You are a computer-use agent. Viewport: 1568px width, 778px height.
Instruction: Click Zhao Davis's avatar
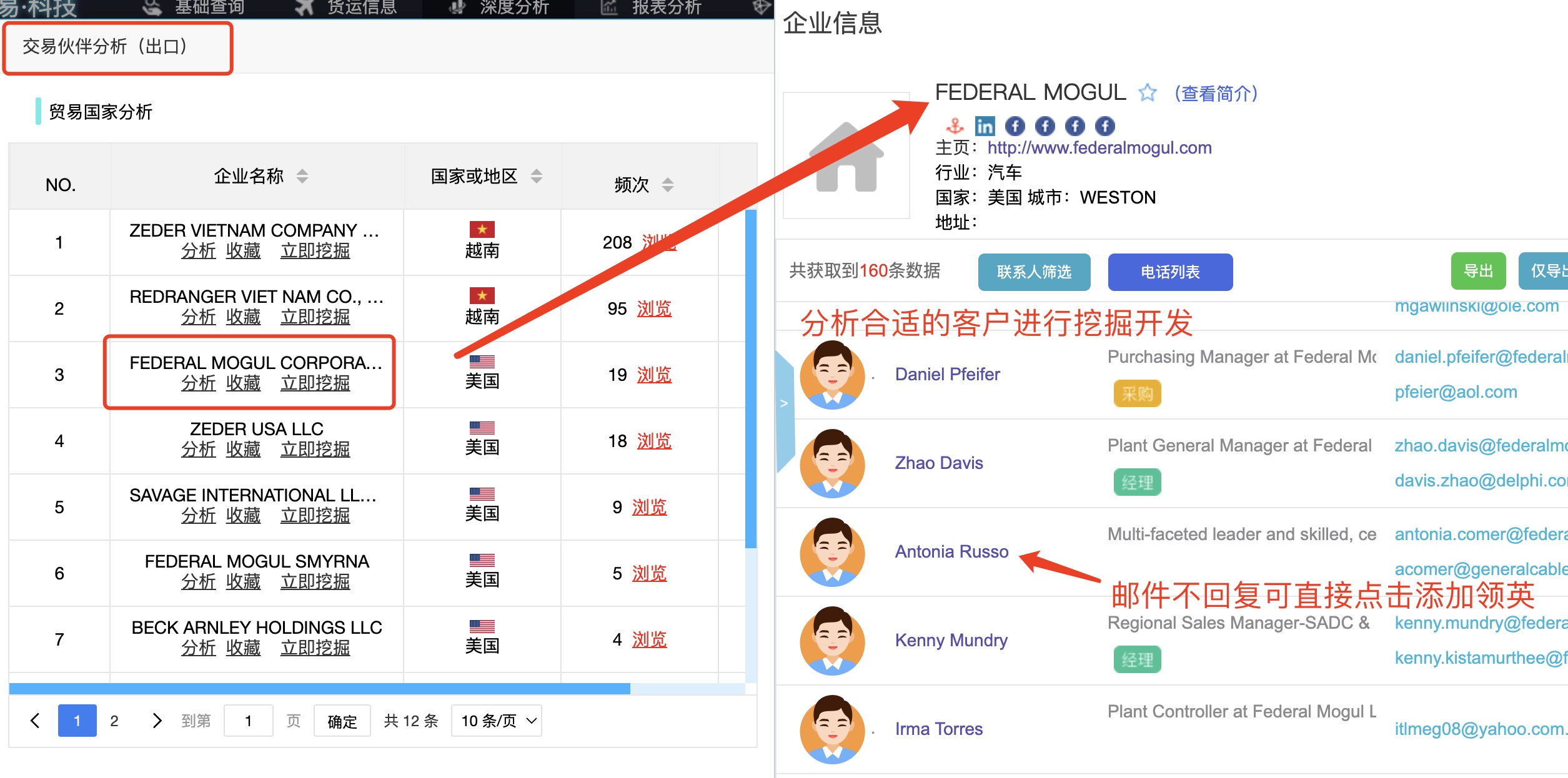pos(832,463)
